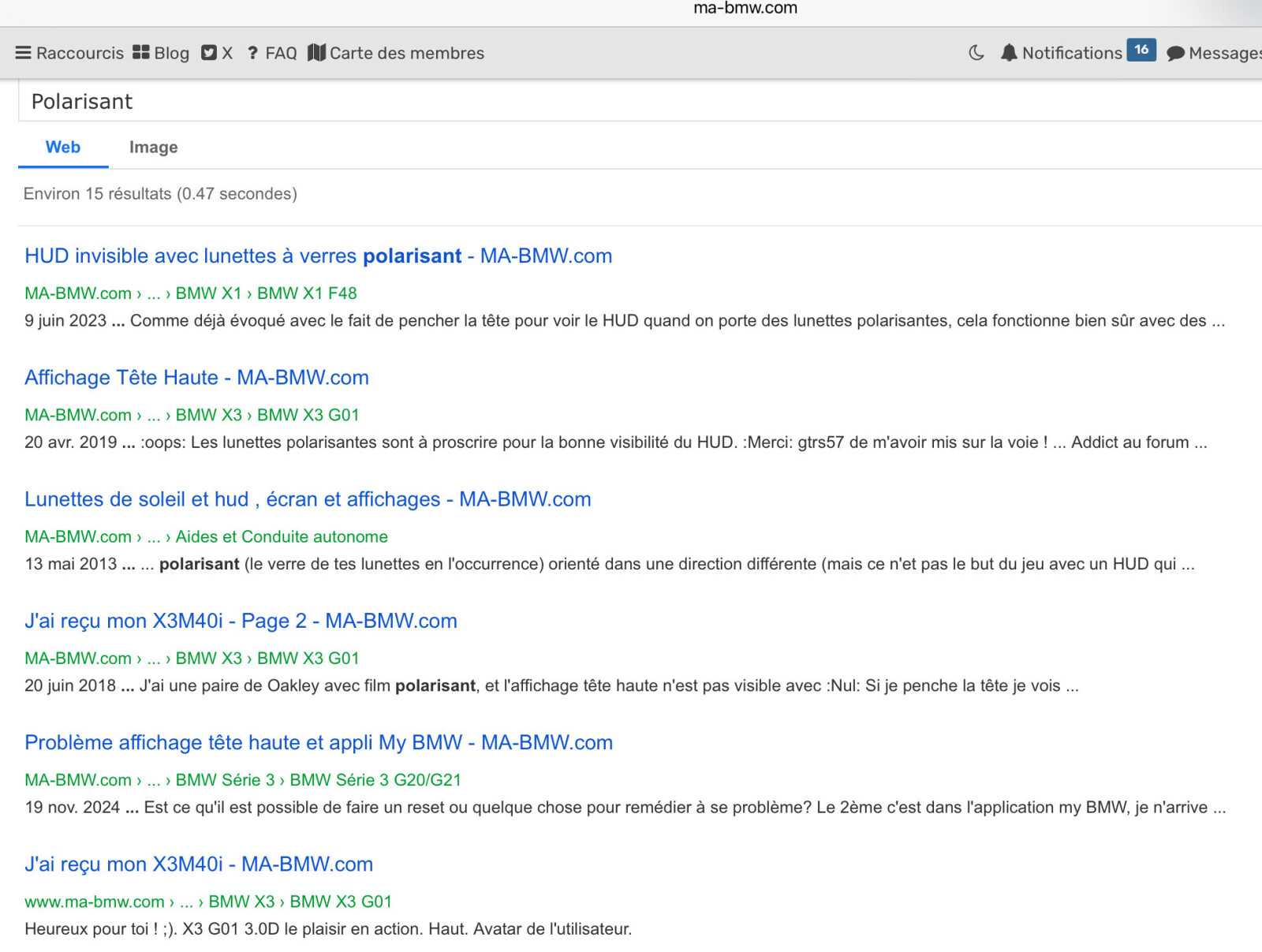Switch to the Image results tab

tap(154, 147)
